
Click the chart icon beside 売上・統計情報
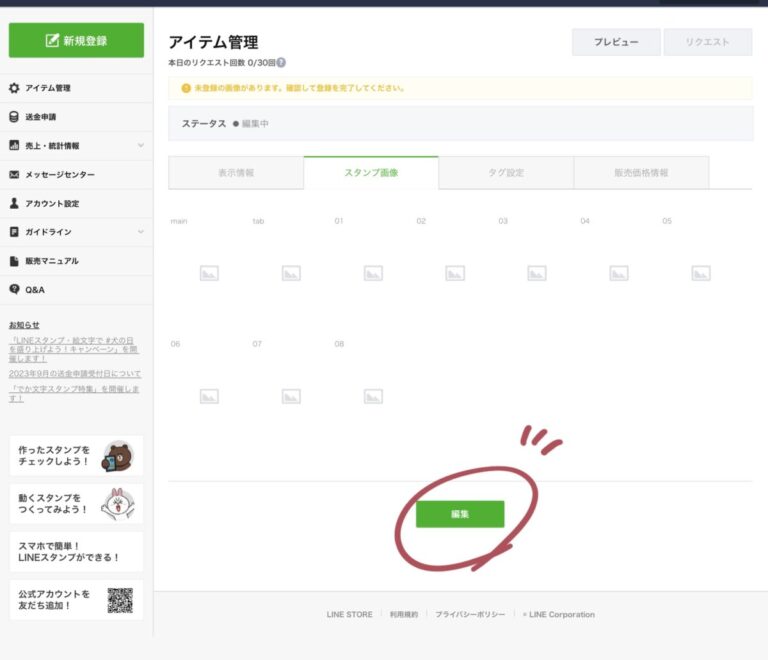[14, 146]
